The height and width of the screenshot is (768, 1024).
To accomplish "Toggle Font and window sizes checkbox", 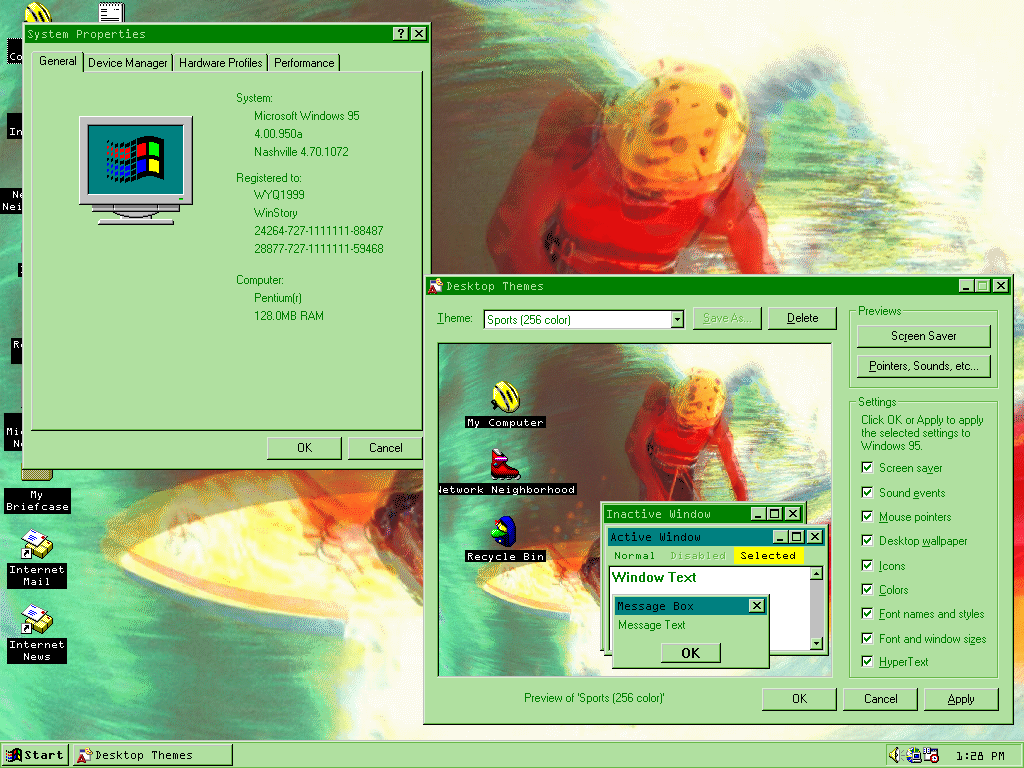I will [867, 639].
